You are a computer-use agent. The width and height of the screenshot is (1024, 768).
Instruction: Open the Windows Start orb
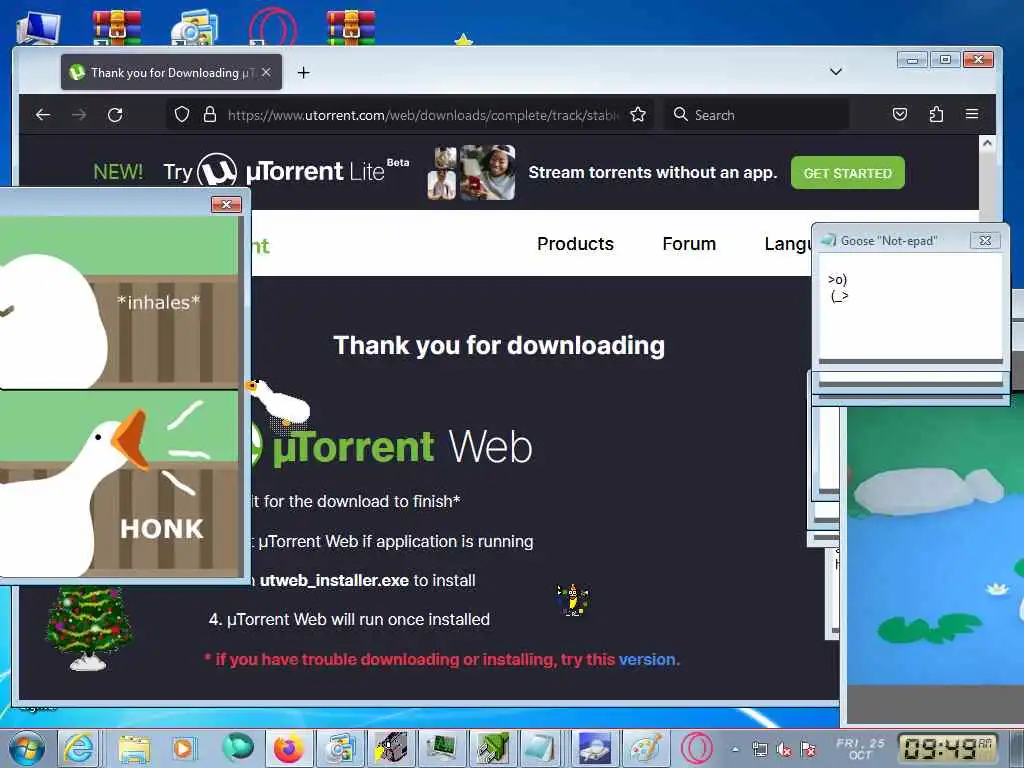27,748
